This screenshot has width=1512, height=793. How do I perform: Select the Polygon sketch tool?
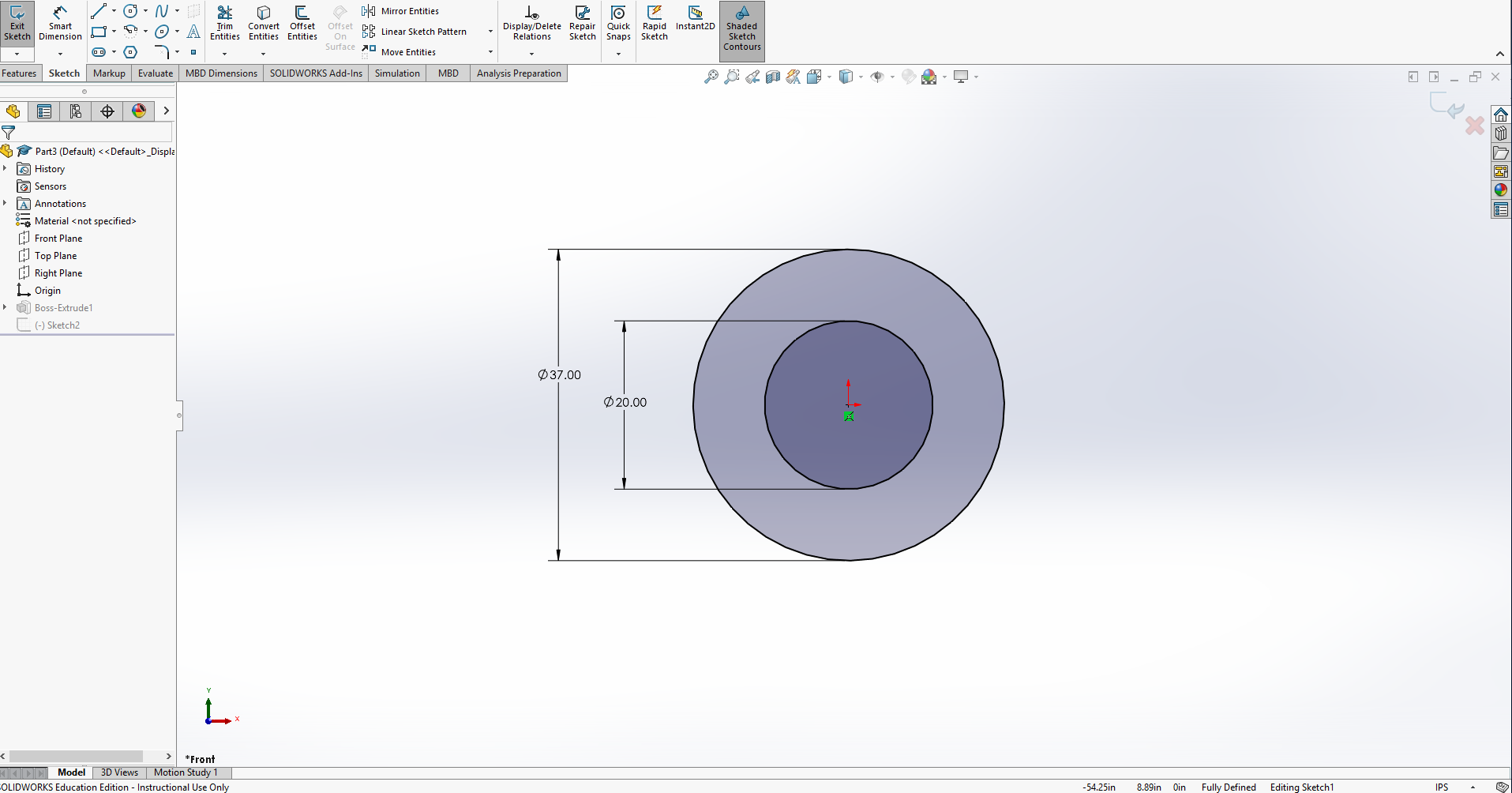point(131,52)
